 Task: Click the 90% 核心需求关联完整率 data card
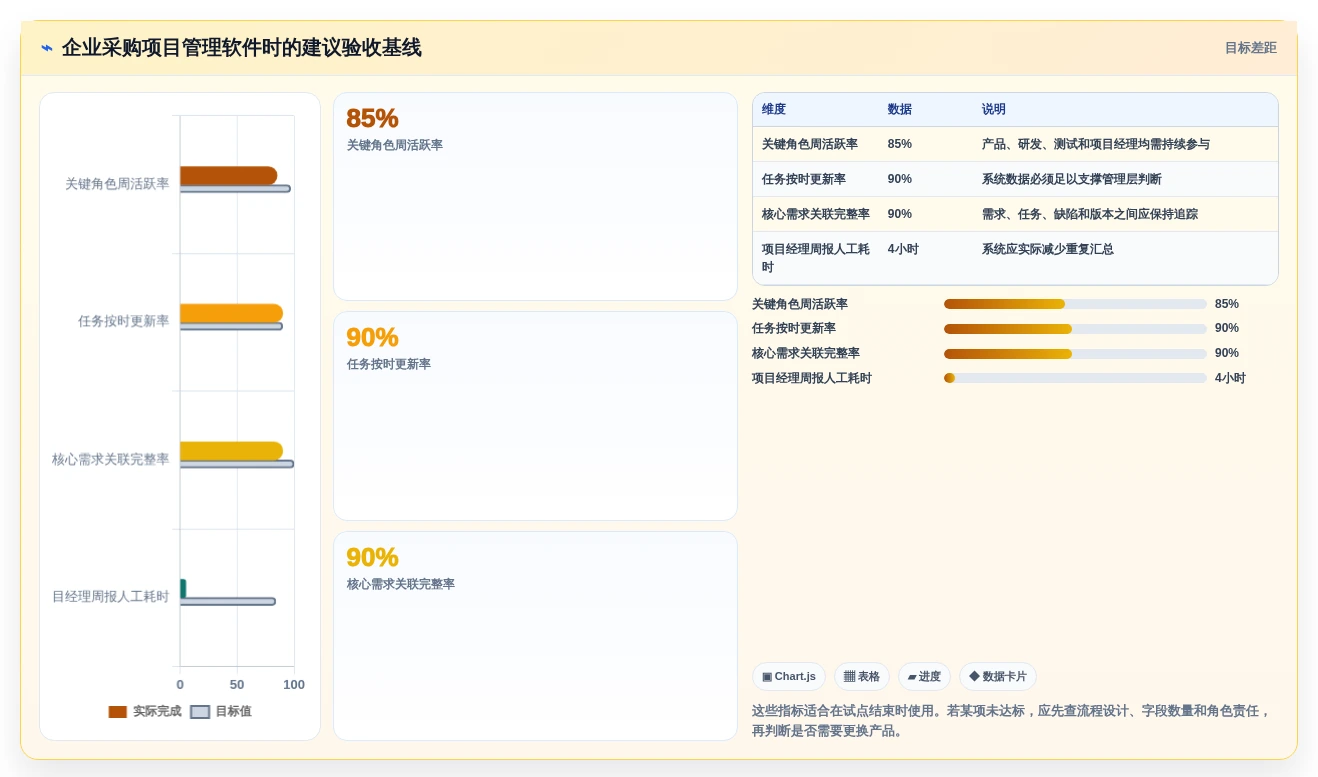(535, 636)
